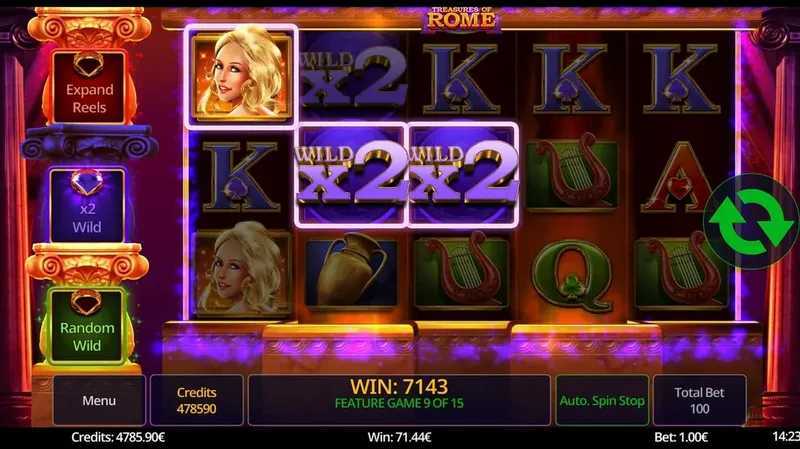The width and height of the screenshot is (800, 449).
Task: Open the Menu button
Action: click(x=99, y=401)
